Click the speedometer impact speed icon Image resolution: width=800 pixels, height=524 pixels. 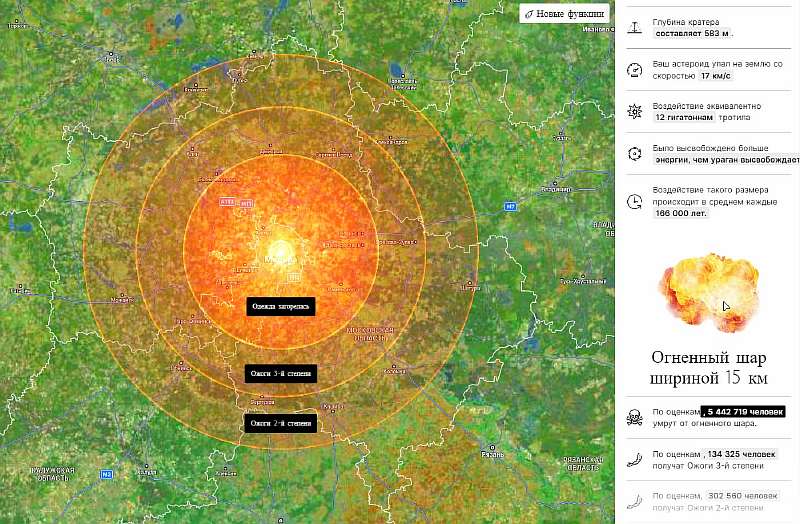634,69
